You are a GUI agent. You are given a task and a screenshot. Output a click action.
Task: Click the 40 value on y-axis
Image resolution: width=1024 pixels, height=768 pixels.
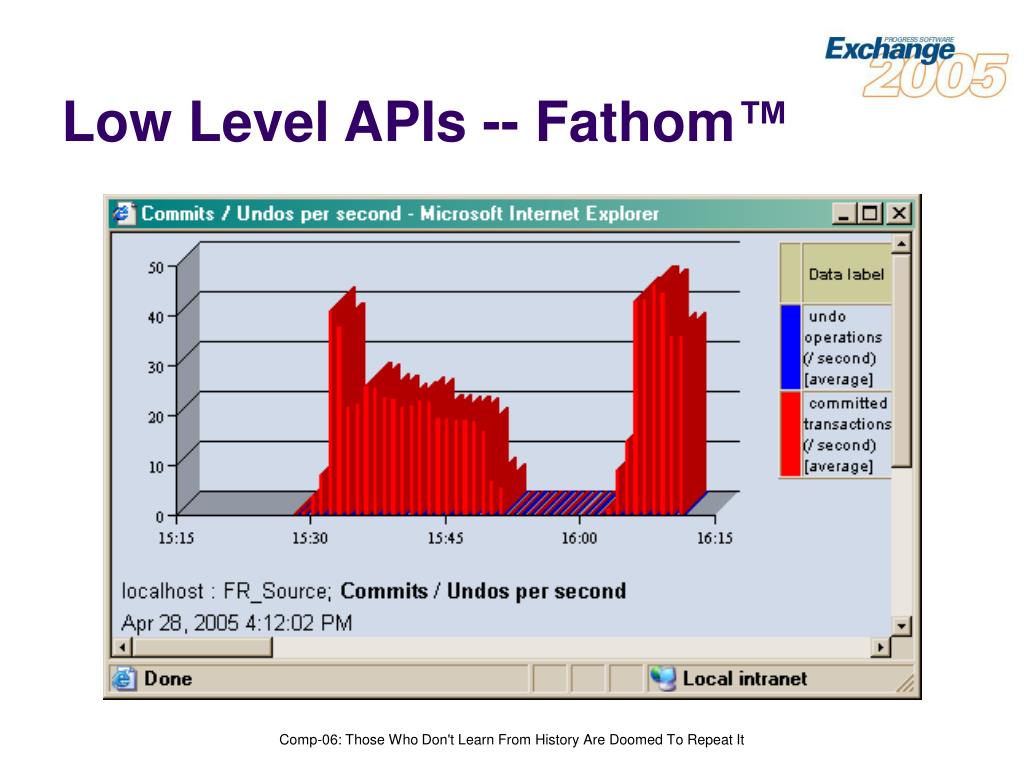pos(155,317)
